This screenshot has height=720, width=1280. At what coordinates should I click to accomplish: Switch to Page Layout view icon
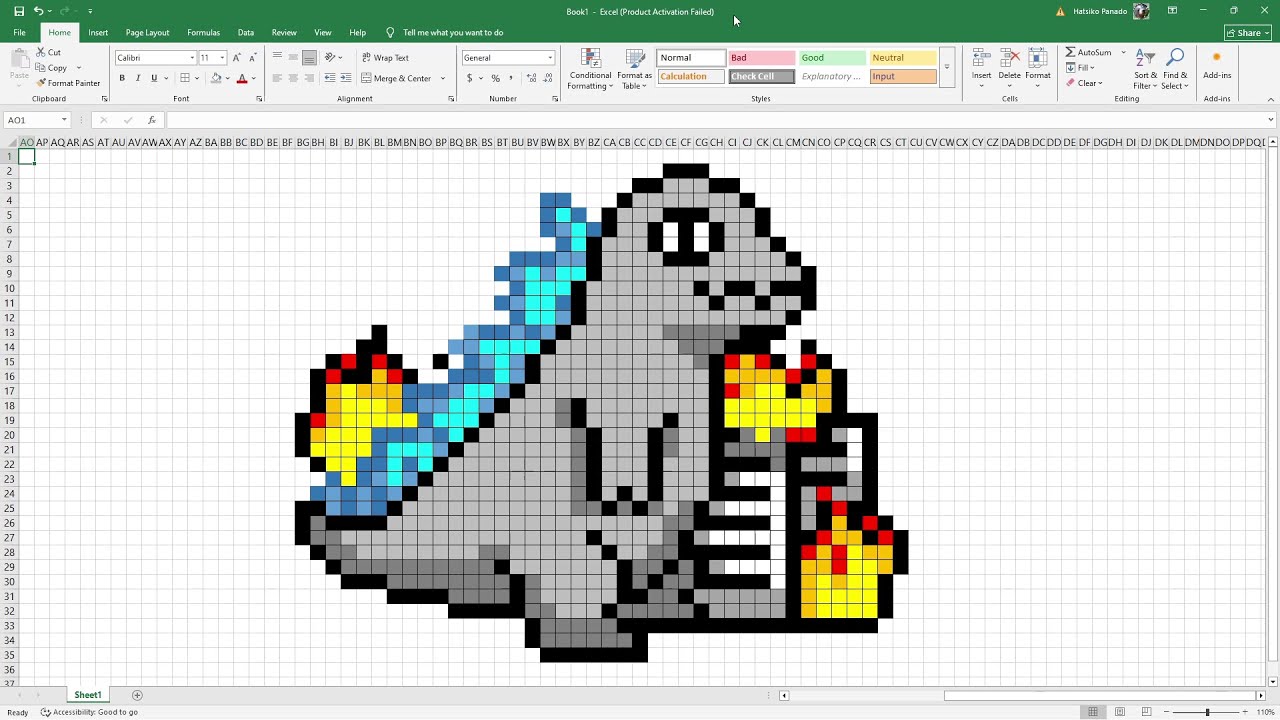(x=1120, y=712)
